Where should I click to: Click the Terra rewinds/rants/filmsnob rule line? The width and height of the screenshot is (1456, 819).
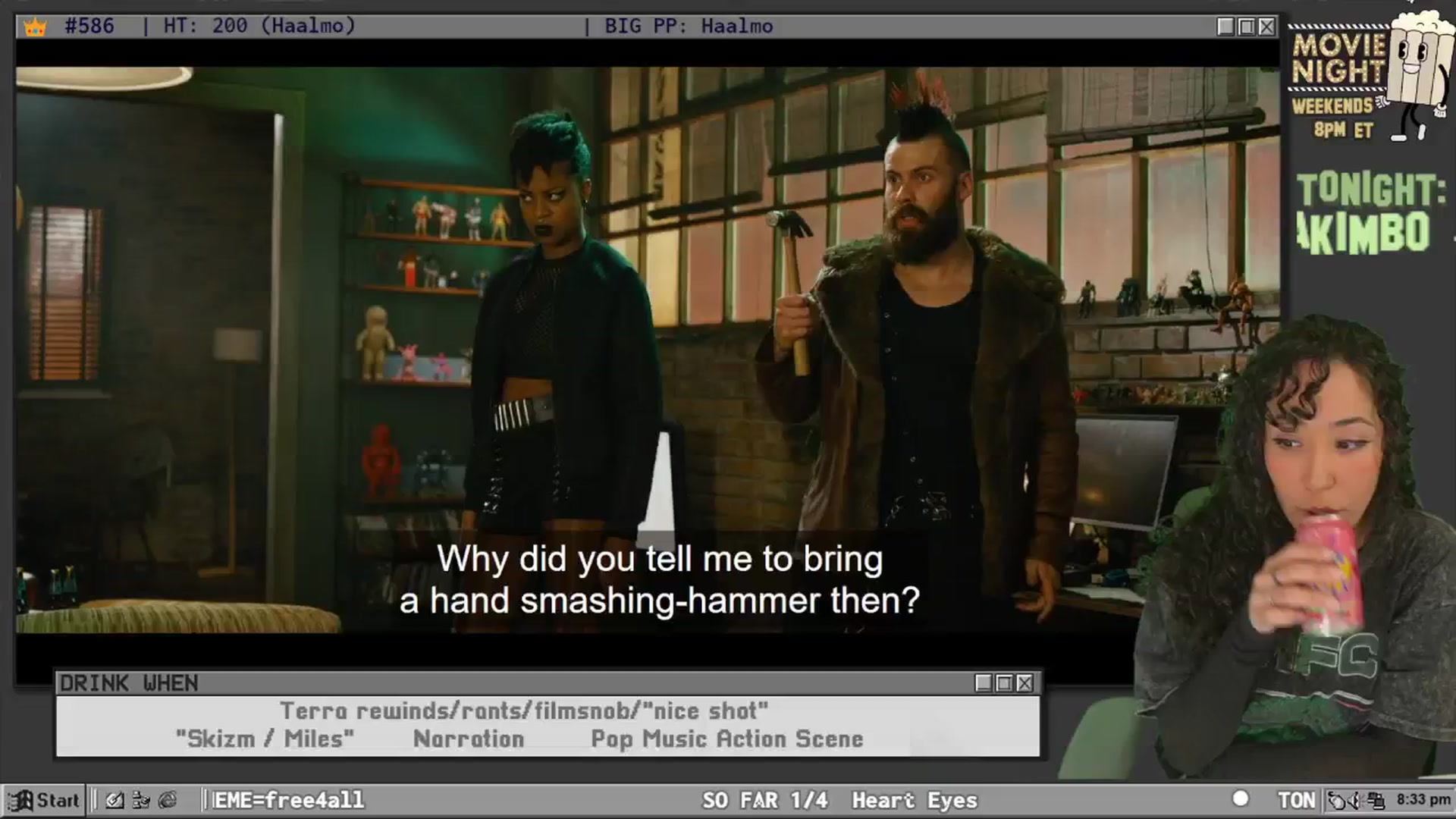pyautogui.click(x=524, y=711)
